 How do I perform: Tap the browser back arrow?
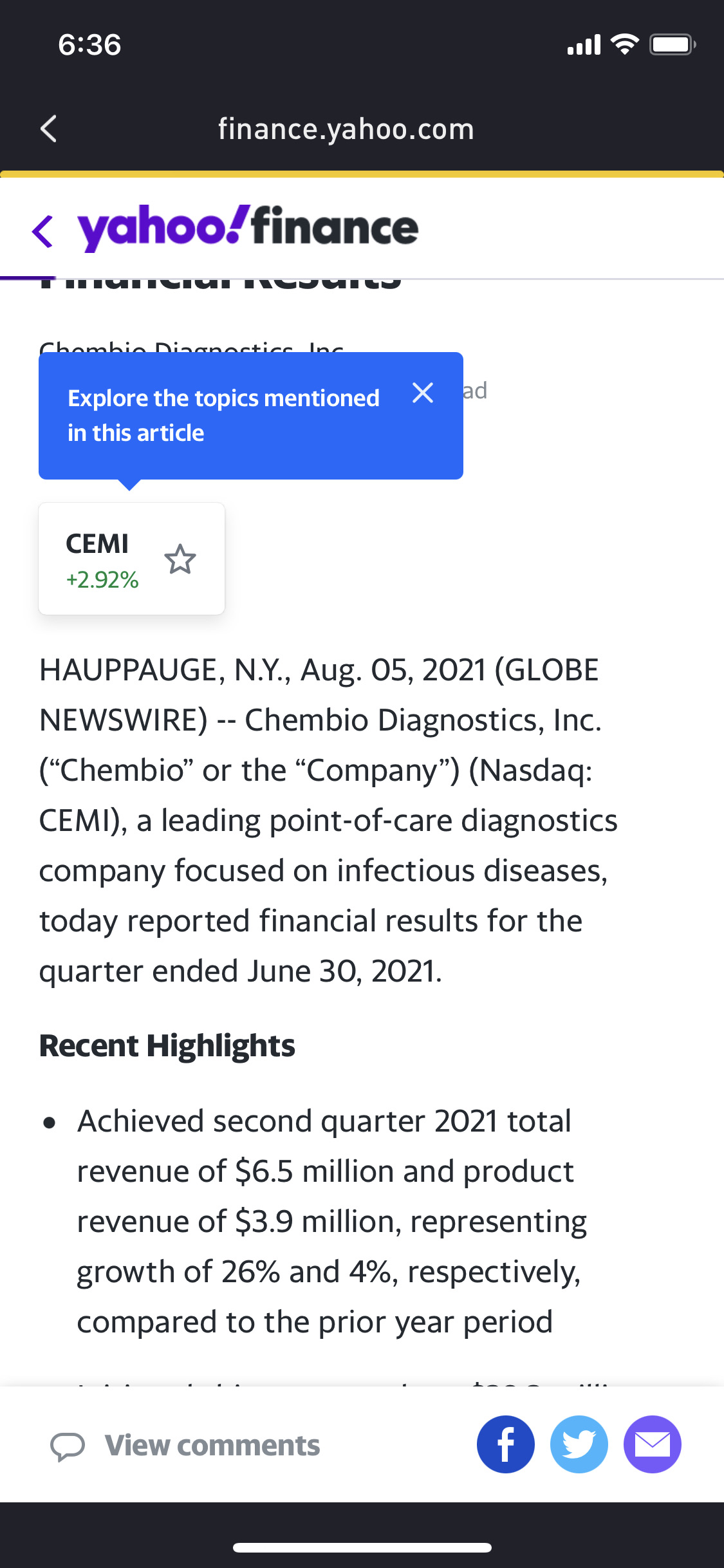[49, 129]
